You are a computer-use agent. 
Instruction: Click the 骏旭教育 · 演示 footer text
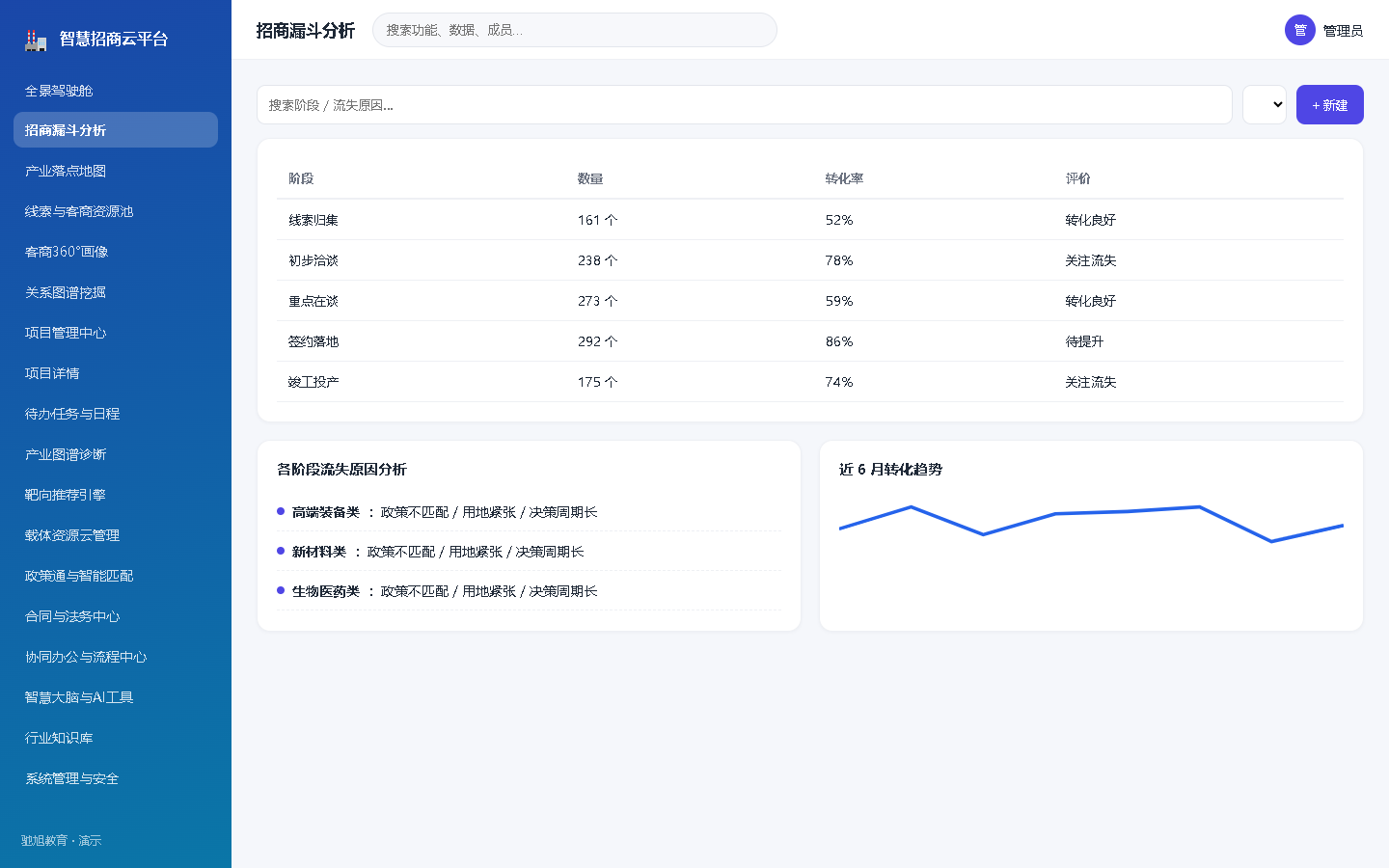pyautogui.click(x=62, y=841)
